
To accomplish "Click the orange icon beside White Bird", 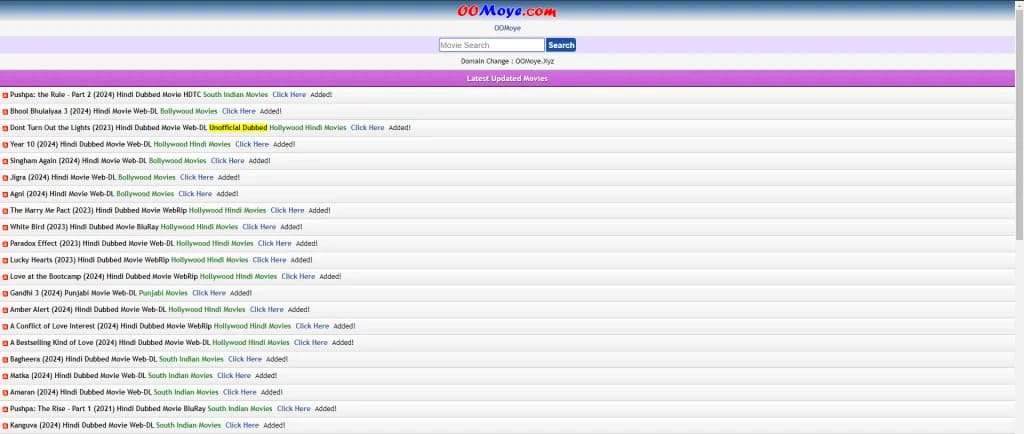I will (5, 227).
